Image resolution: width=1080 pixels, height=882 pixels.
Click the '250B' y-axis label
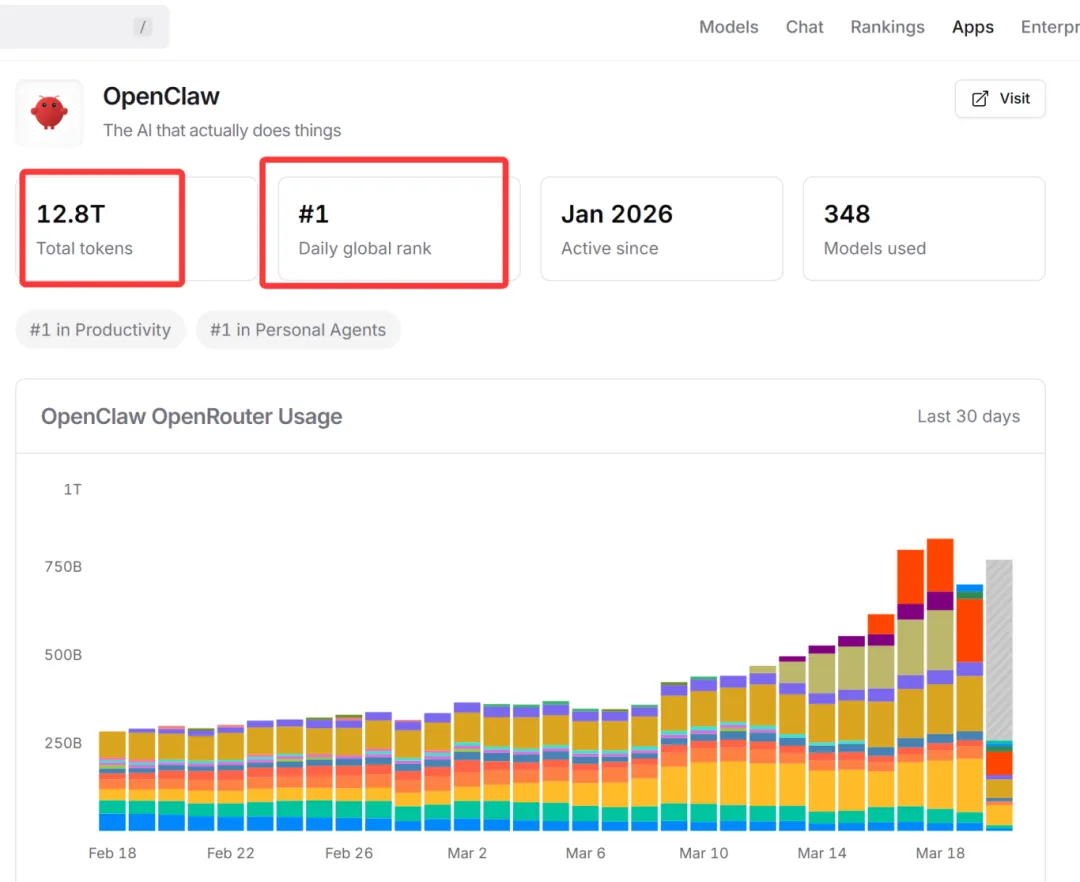click(x=63, y=743)
